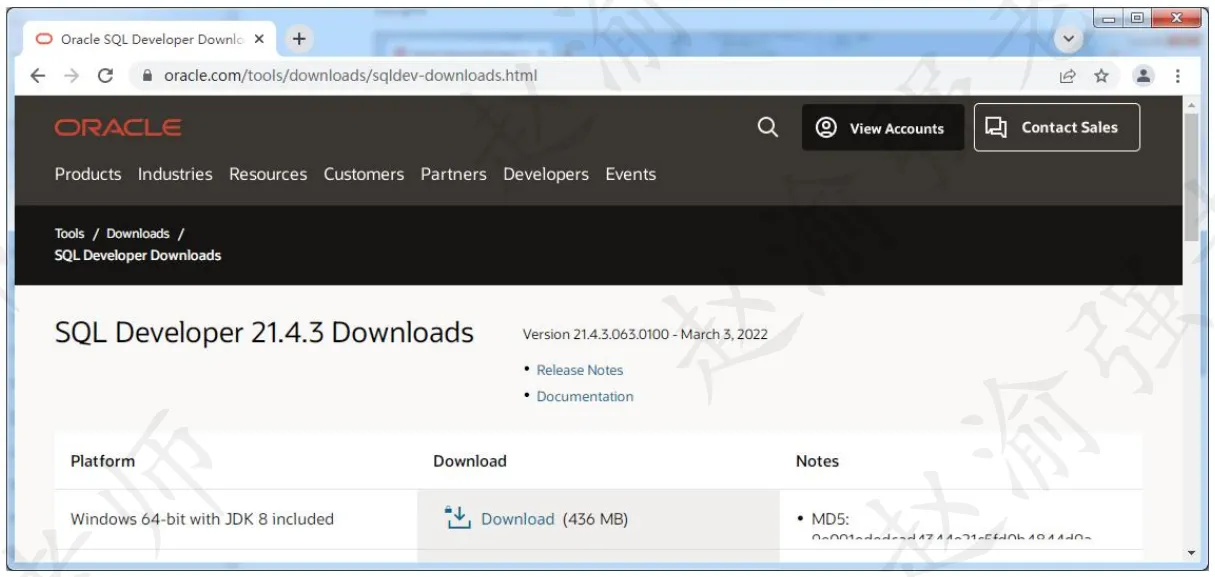This screenshot has width=1215, height=577.
Task: Click the Platform column header
Action: coord(103,461)
